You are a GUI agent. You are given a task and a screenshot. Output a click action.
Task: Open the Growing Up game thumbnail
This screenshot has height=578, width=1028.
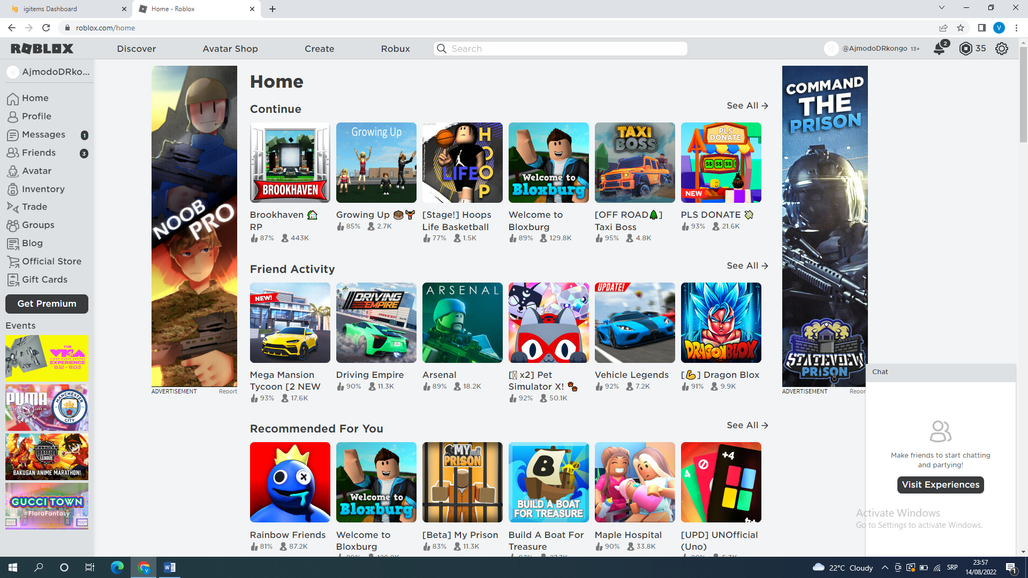[376, 163]
